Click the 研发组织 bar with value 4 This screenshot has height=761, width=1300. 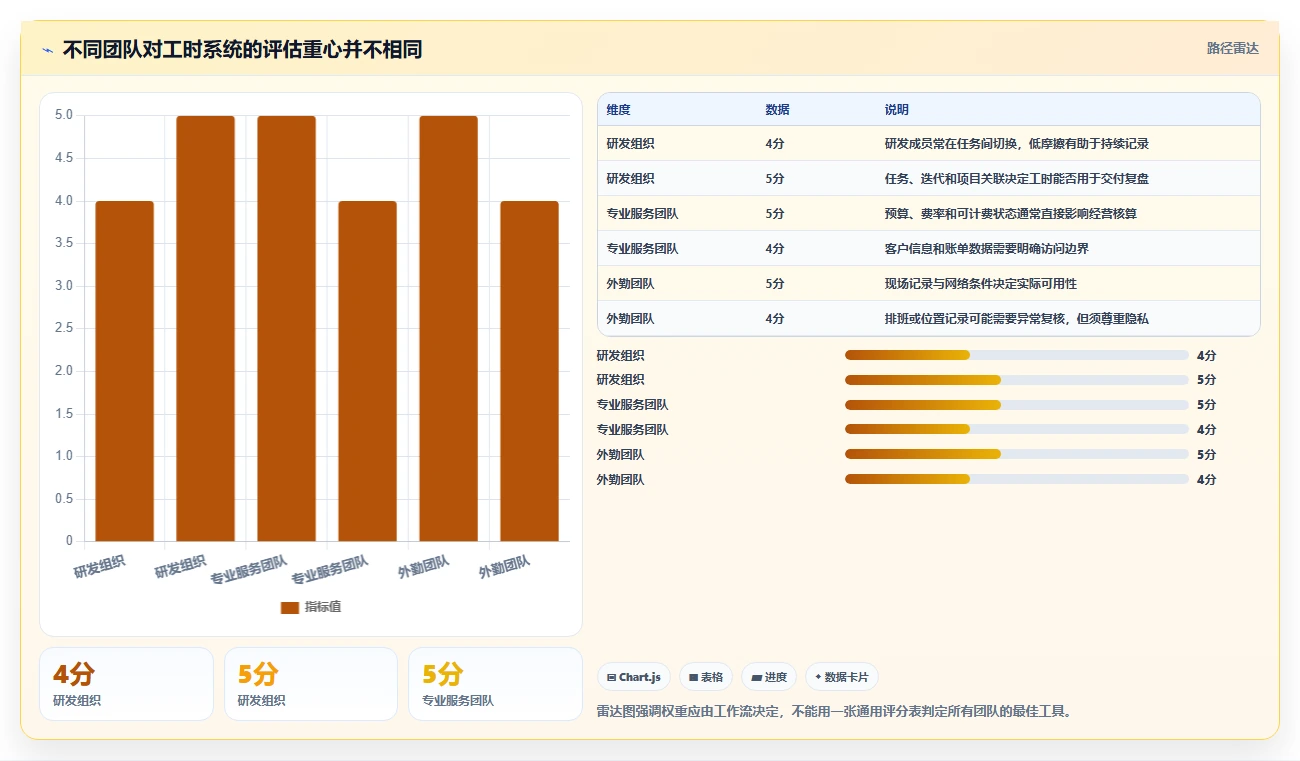[125, 371]
